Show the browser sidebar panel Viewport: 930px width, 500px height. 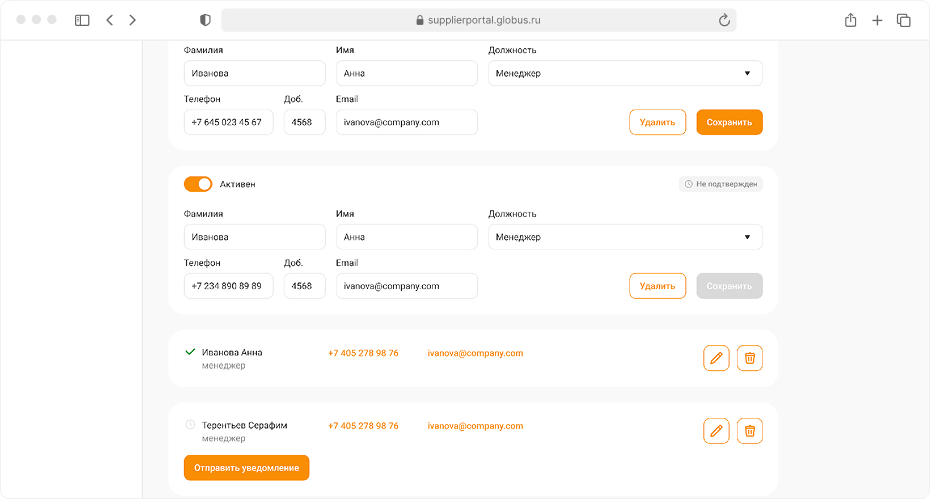[82, 20]
